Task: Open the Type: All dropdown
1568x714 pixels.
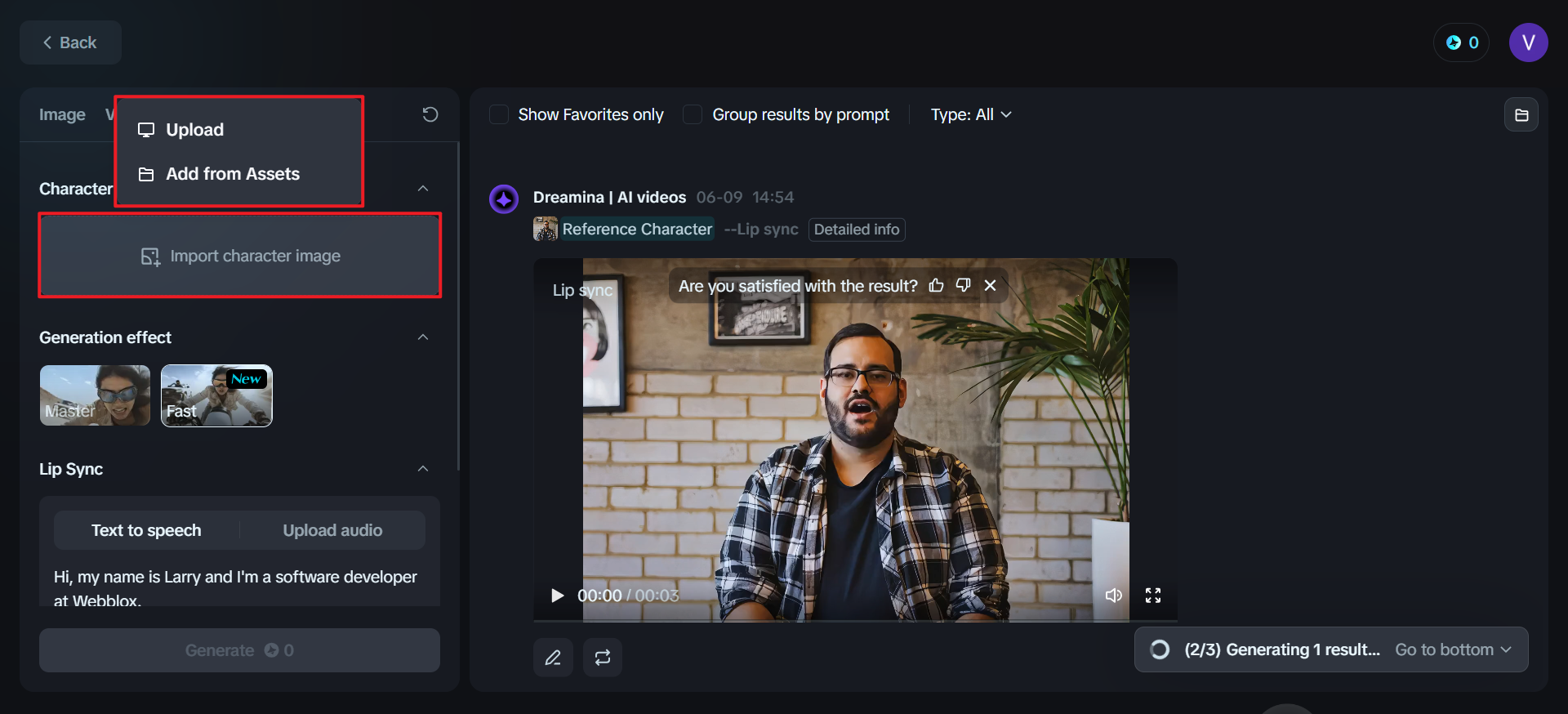Action: (970, 114)
